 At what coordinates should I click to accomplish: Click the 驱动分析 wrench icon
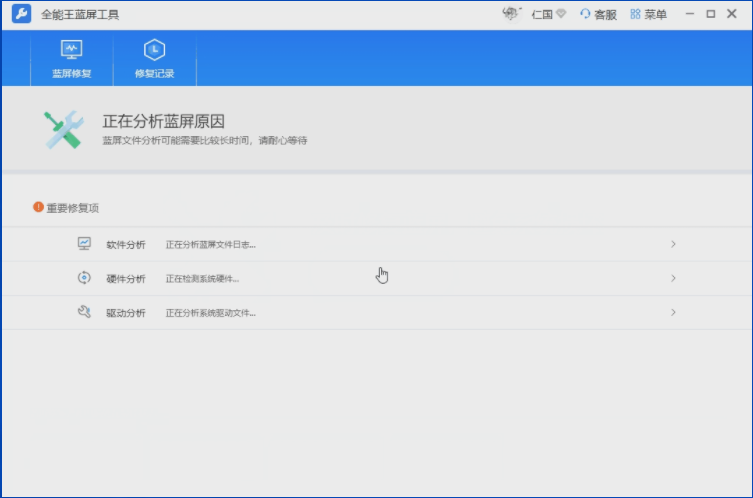click(84, 312)
